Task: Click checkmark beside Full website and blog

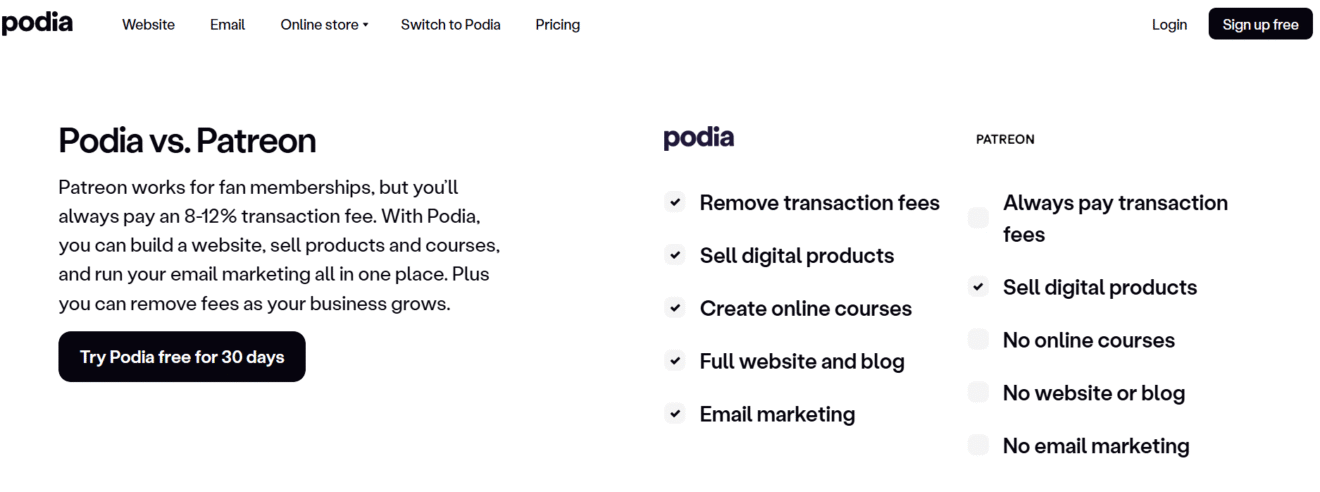Action: [x=675, y=361]
